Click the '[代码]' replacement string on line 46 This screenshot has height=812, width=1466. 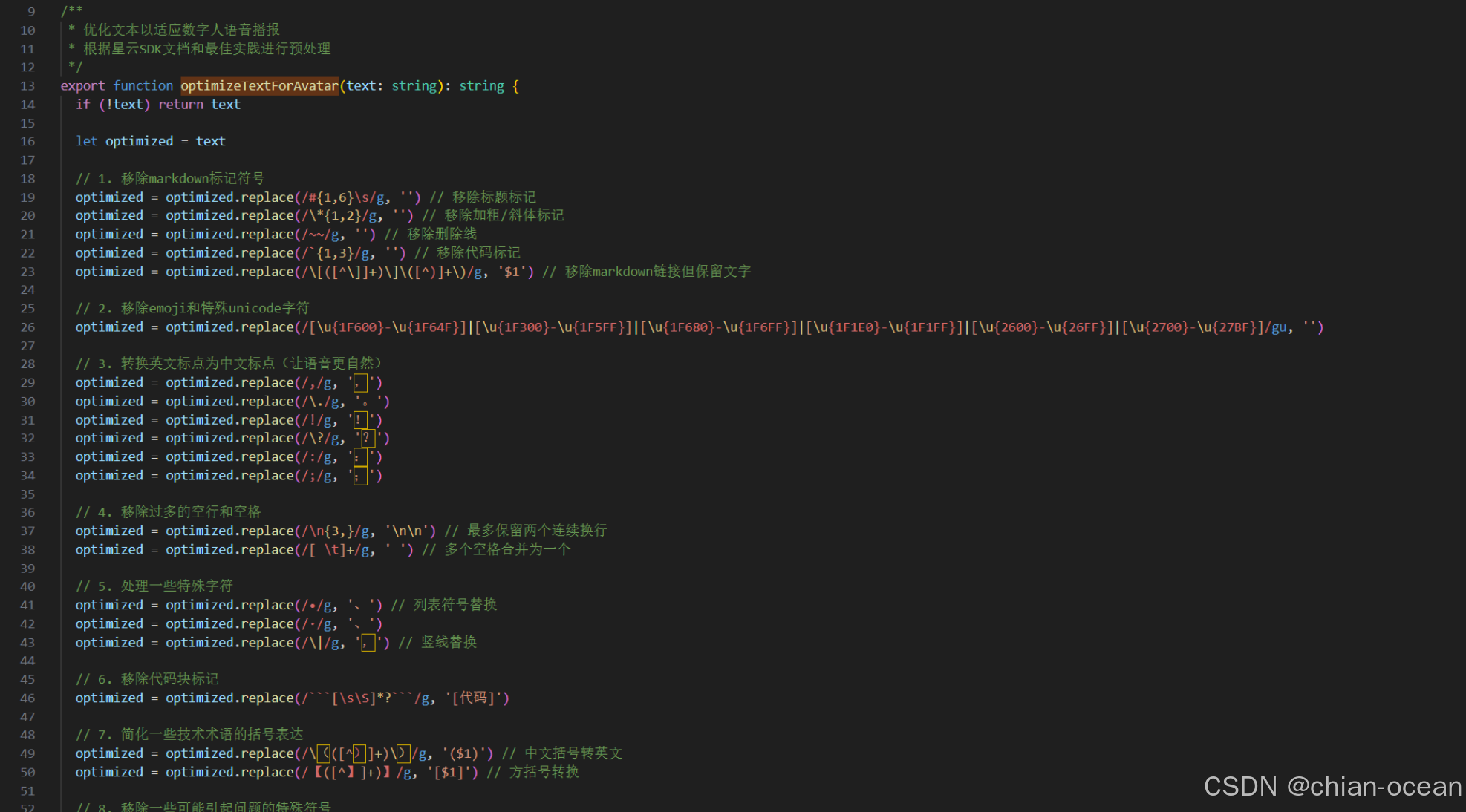pyautogui.click(x=473, y=698)
